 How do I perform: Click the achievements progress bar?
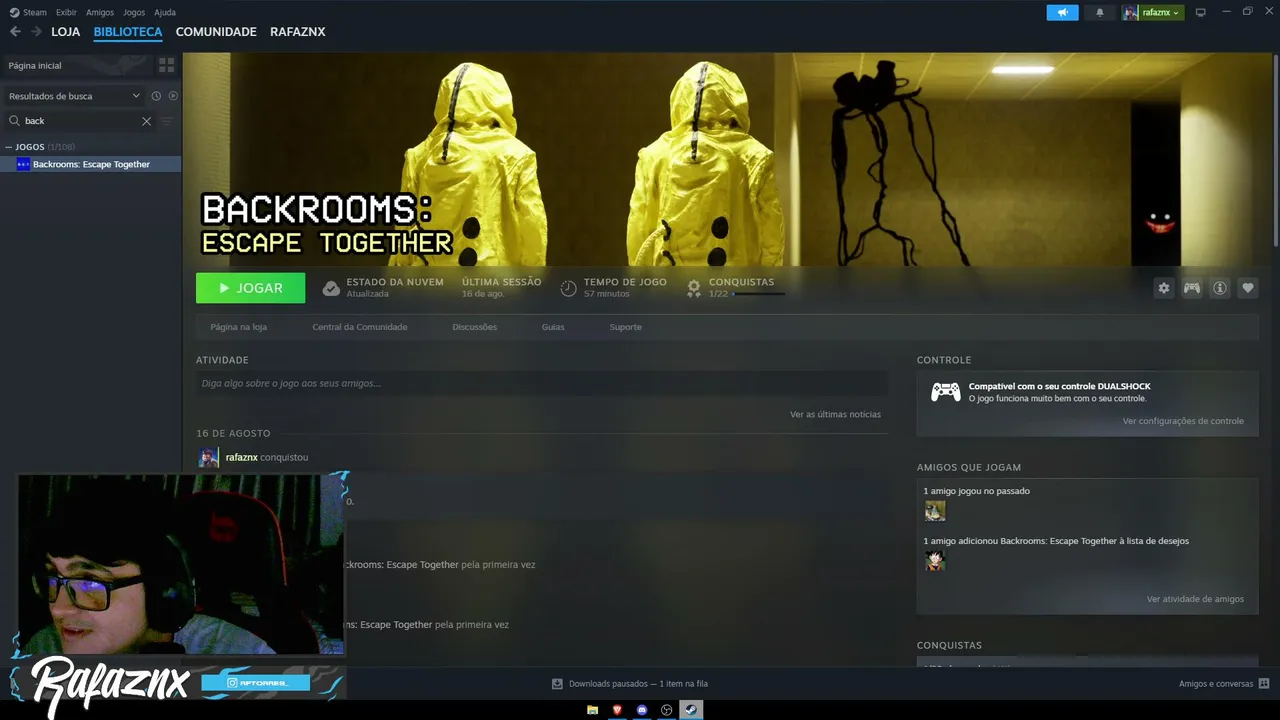(758, 294)
